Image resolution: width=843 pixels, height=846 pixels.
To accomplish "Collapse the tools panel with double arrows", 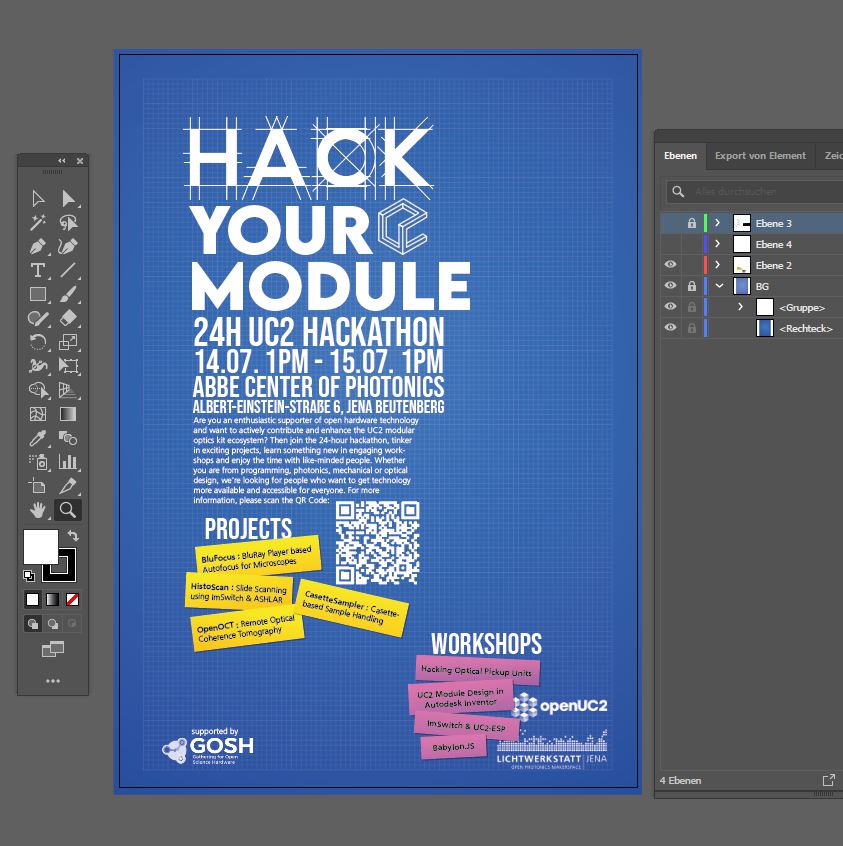I will point(62,161).
